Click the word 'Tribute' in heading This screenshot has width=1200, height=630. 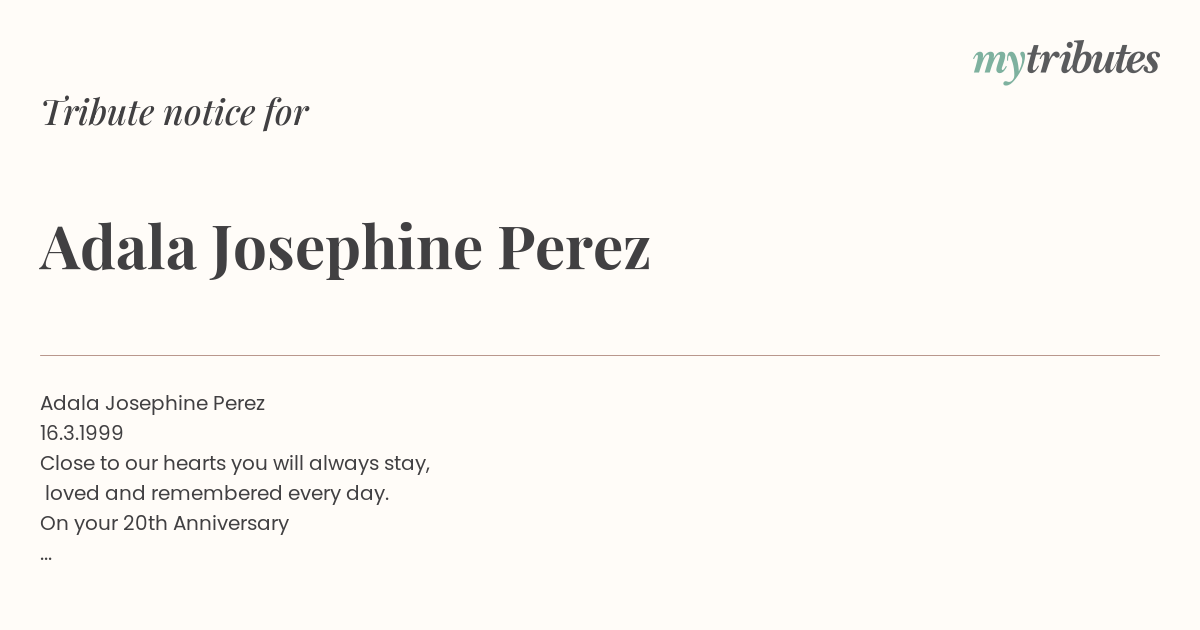click(x=98, y=112)
